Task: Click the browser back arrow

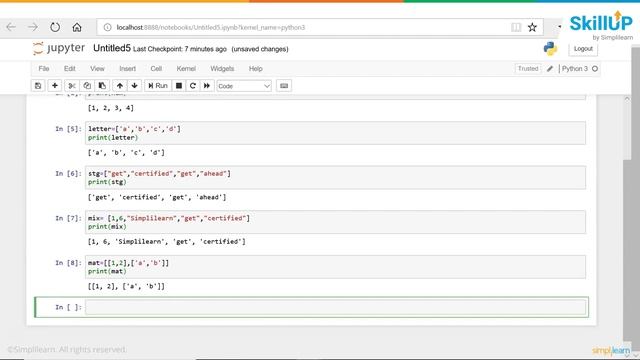Action: [11, 27]
